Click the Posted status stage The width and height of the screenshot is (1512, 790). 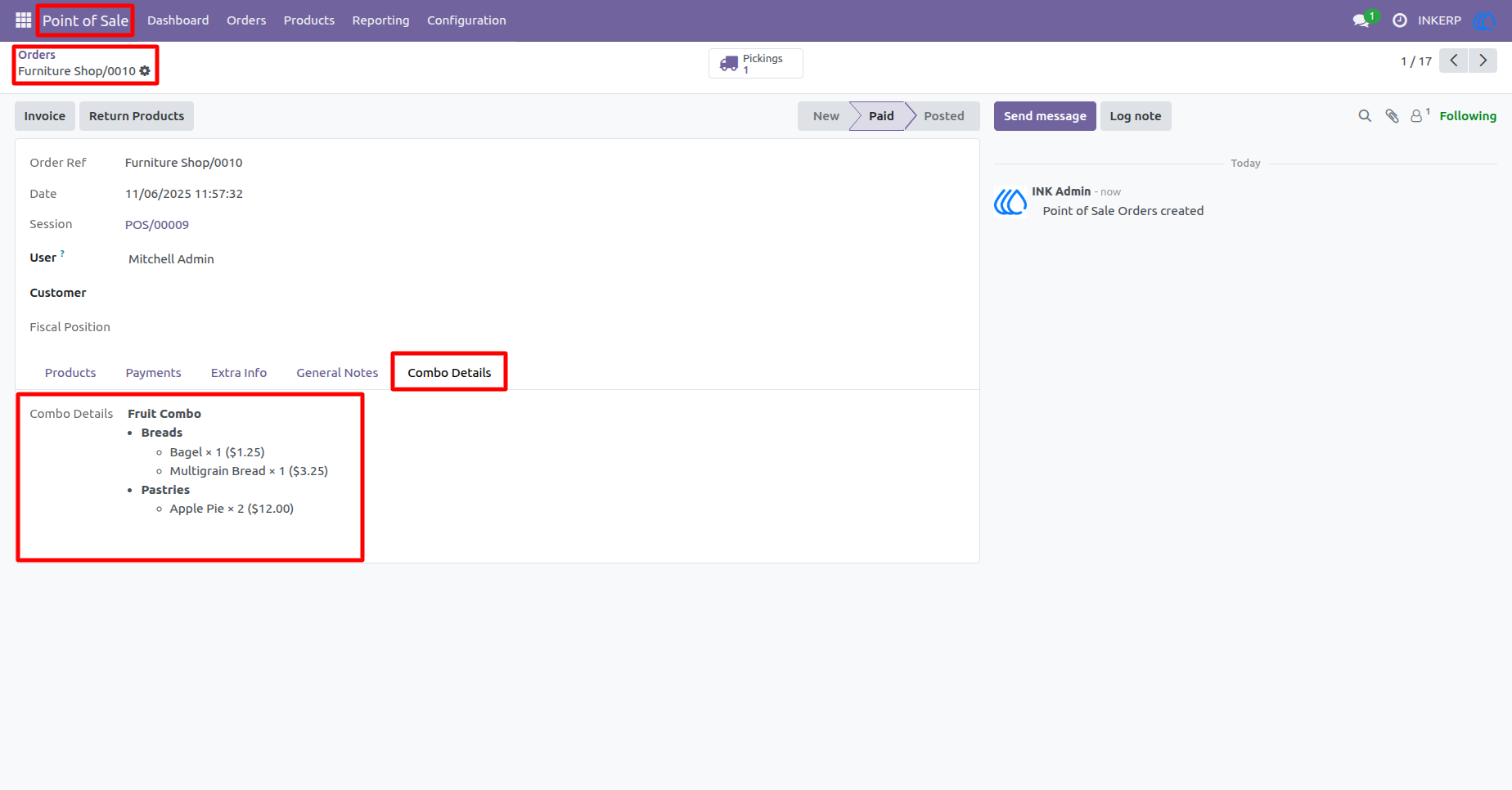[944, 116]
